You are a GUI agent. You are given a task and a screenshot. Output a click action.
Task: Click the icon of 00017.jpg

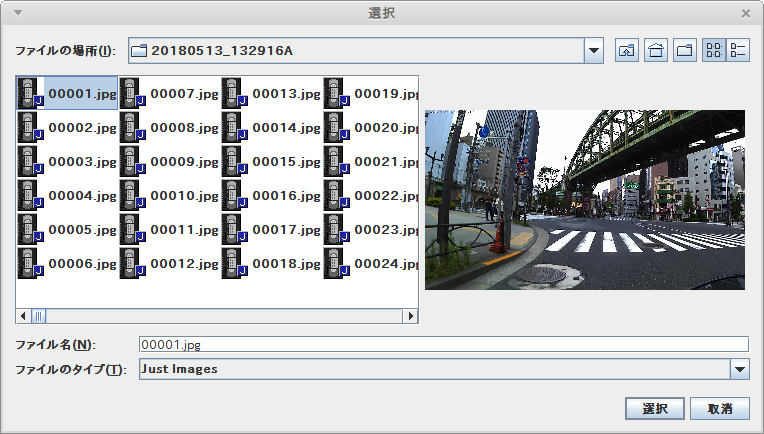click(235, 229)
